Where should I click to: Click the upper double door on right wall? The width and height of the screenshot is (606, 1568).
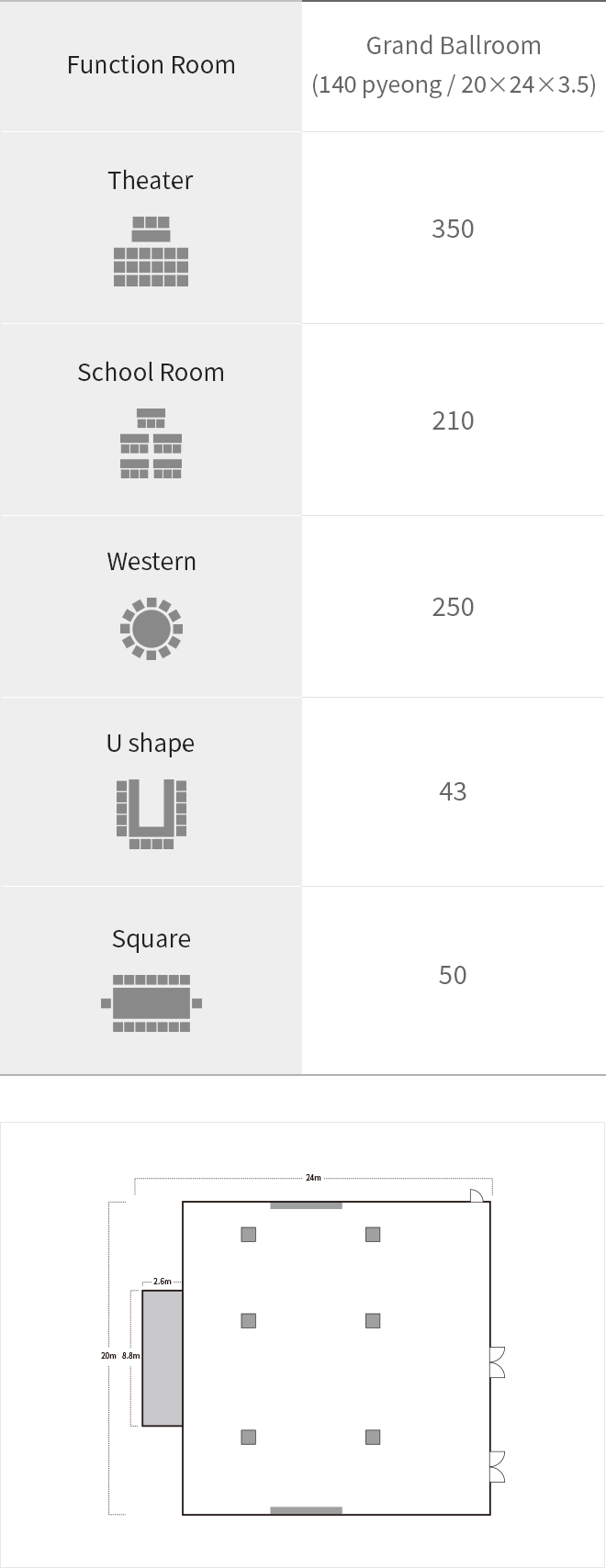[x=497, y=1362]
